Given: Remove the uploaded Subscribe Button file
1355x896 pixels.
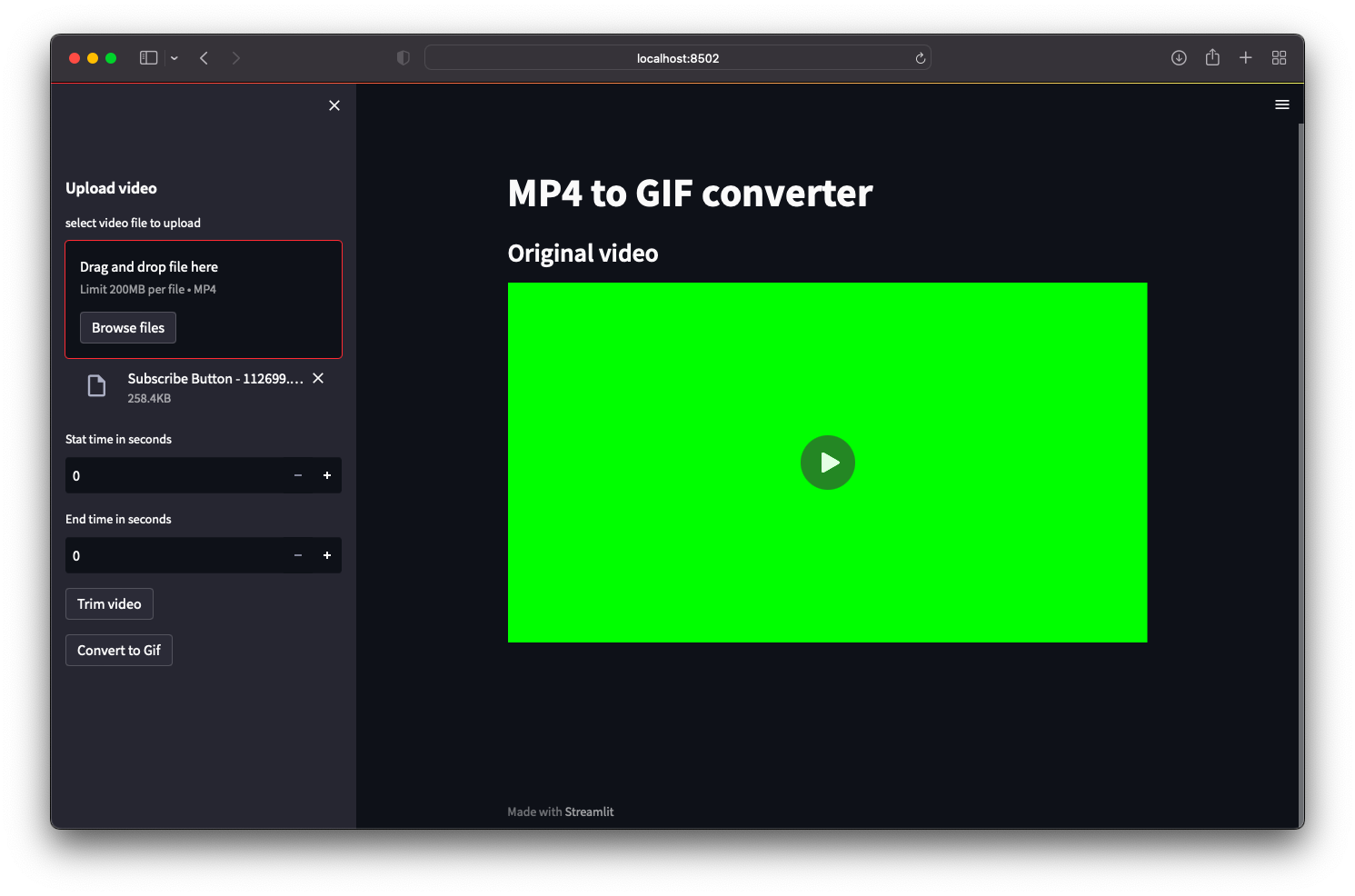Looking at the screenshot, I should (317, 378).
